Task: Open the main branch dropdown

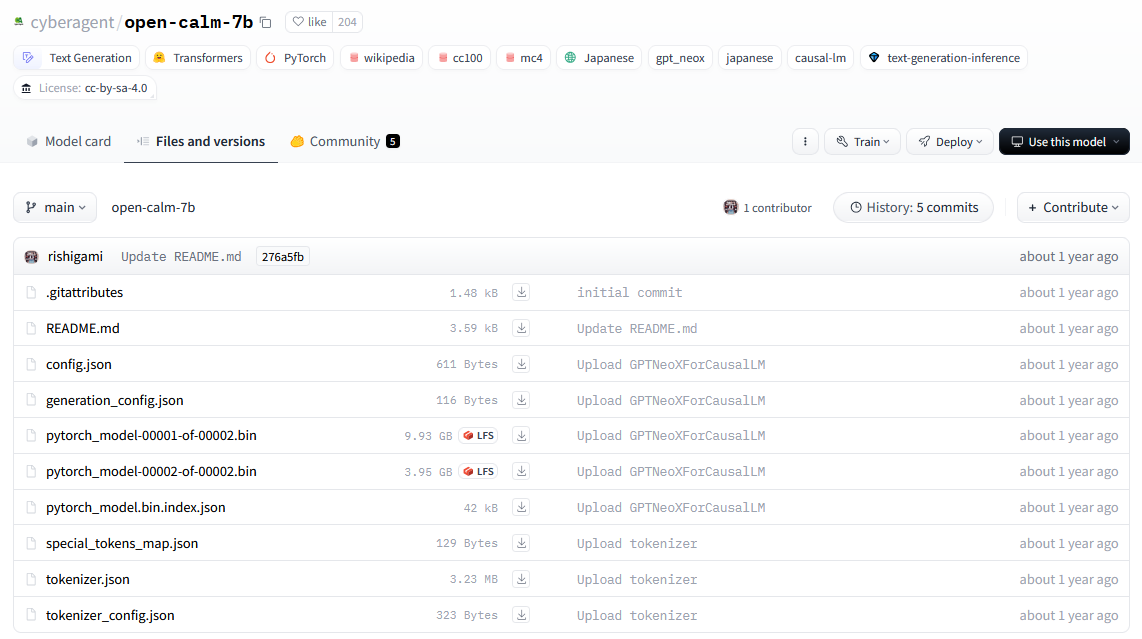Action: pyautogui.click(x=55, y=208)
